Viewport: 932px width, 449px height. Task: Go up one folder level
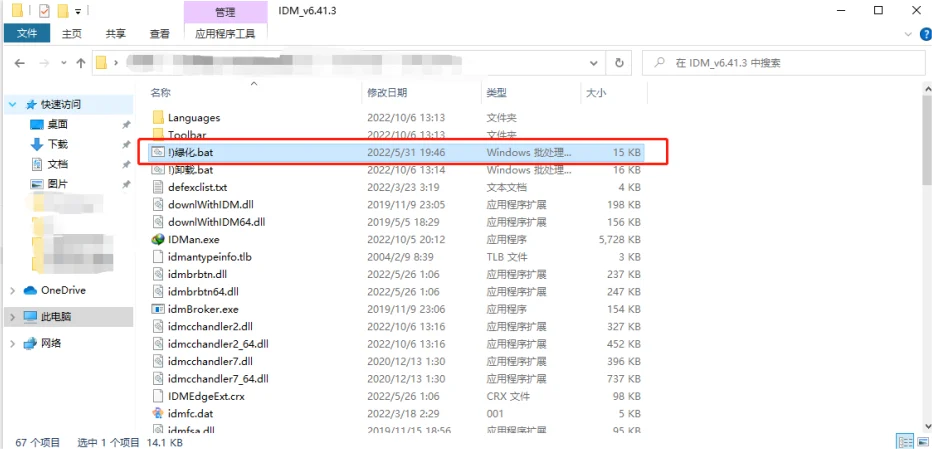tap(81, 63)
